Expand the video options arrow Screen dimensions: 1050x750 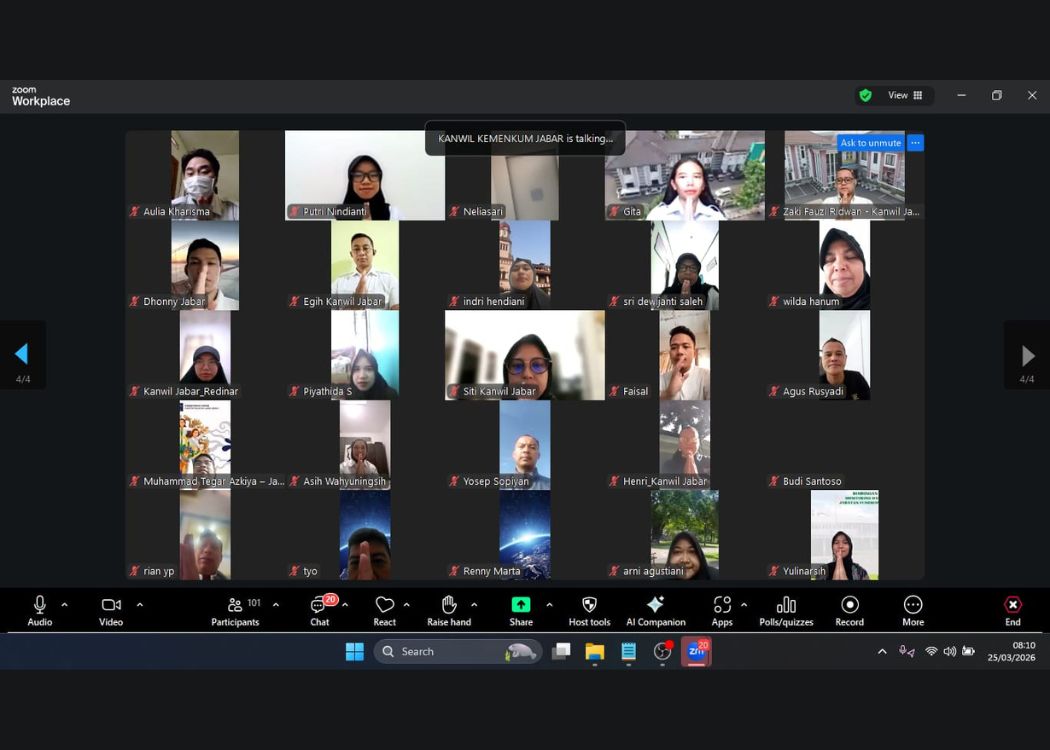(x=139, y=604)
